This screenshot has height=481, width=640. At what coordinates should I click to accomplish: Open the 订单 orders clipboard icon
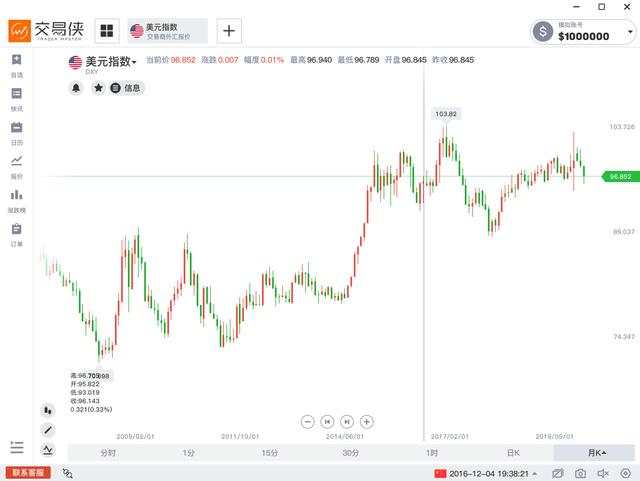click(x=17, y=229)
